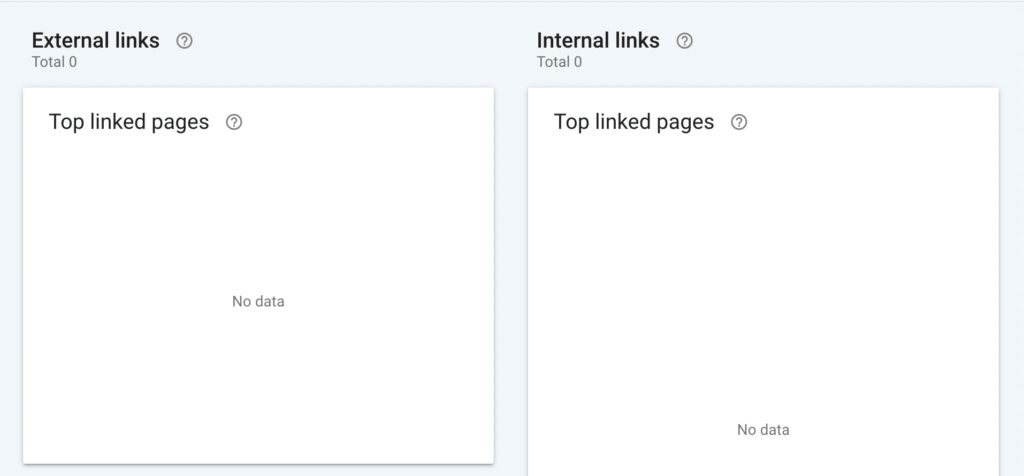The image size is (1024, 476).
Task: Click Top linked pages title in External card
Action: [x=129, y=122]
